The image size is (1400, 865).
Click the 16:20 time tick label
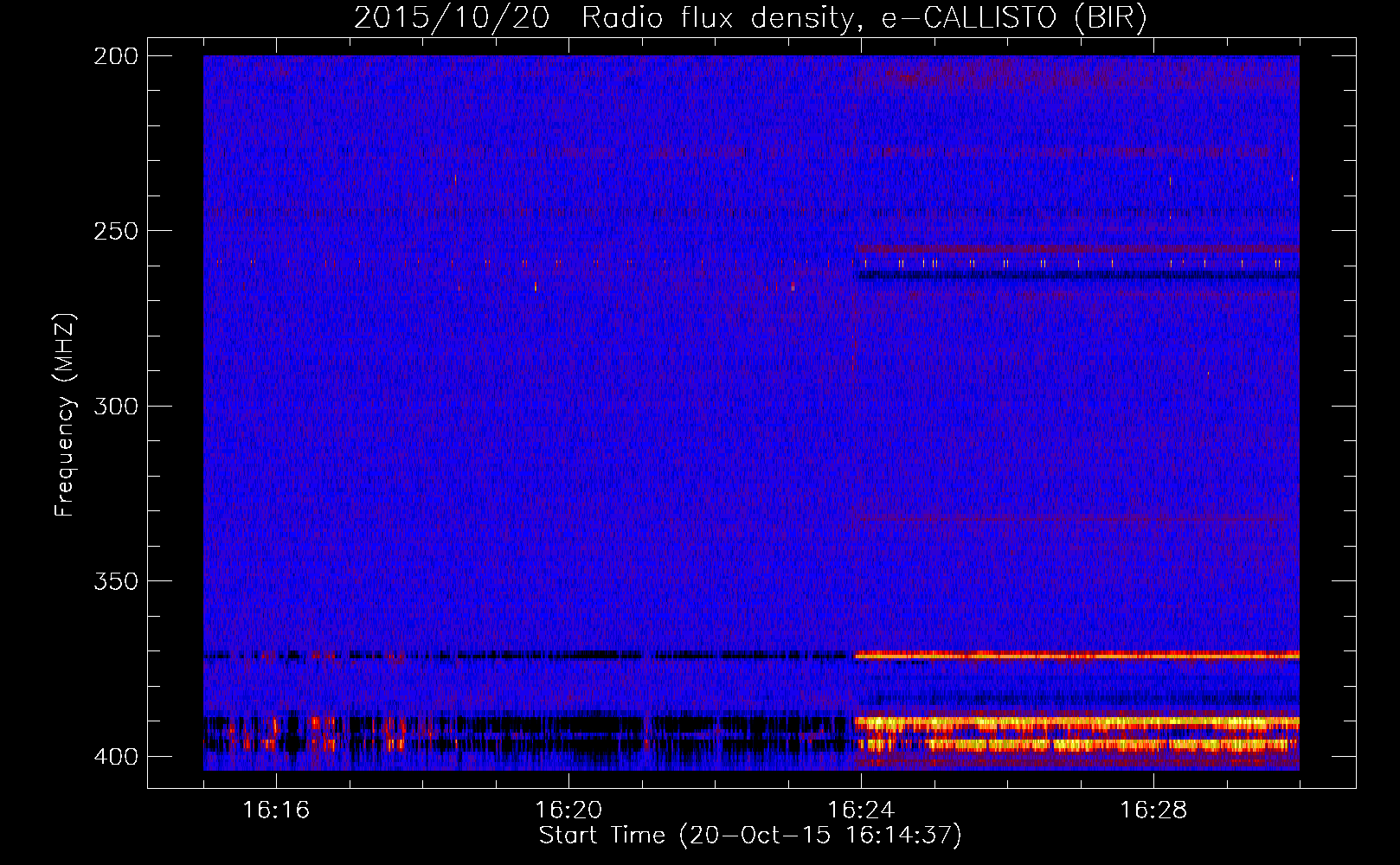[568, 810]
